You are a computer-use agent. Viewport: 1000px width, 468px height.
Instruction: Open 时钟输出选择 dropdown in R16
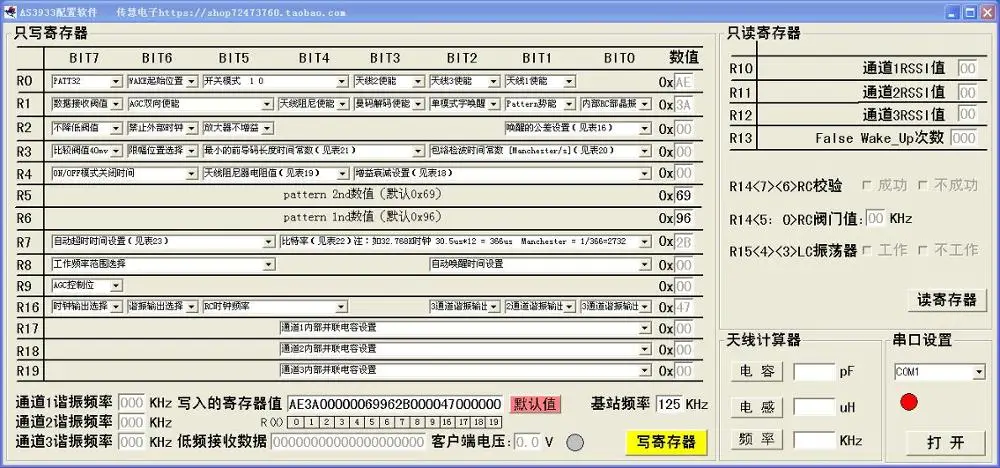[x=87, y=307]
